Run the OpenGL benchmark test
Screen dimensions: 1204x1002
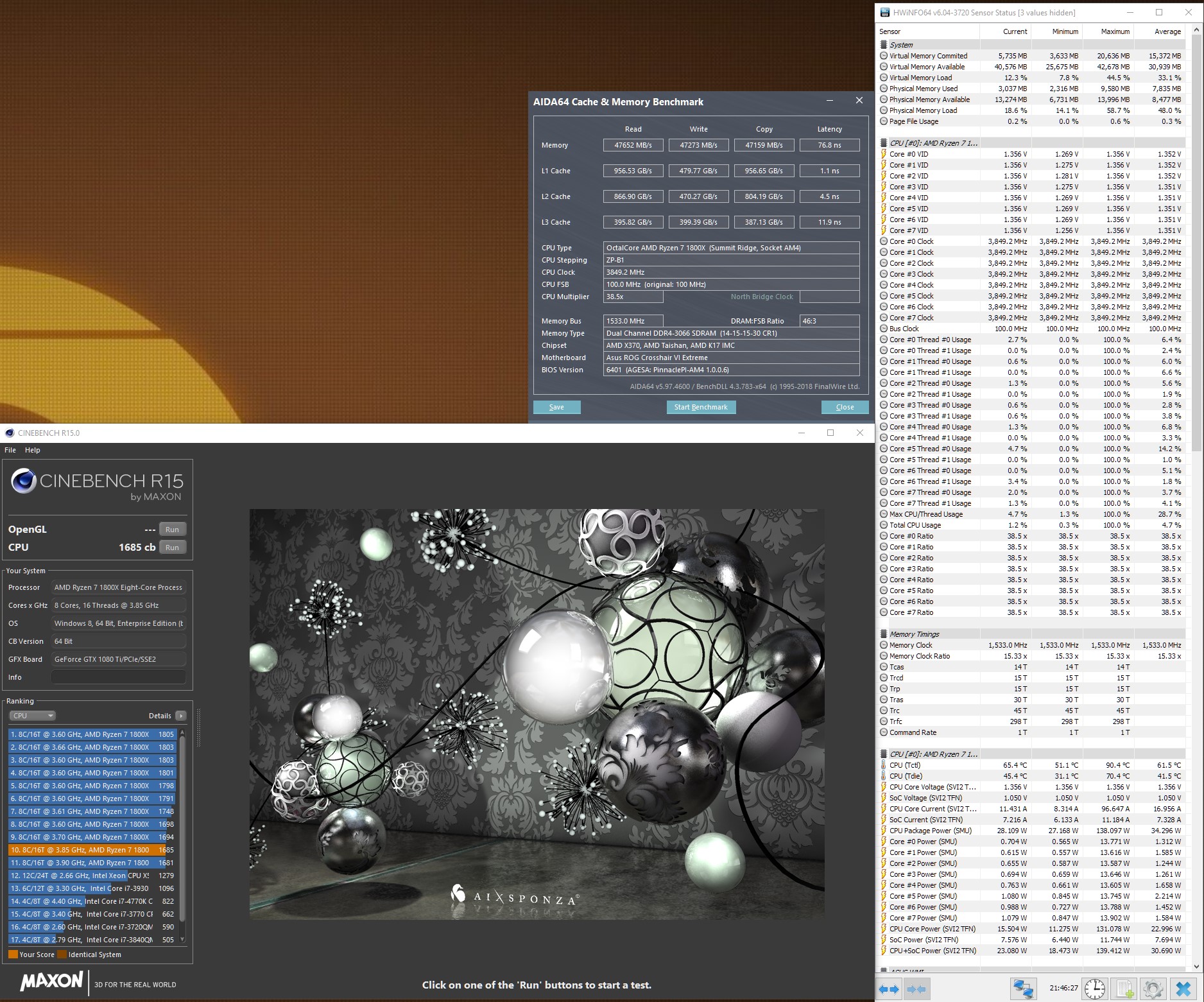click(172, 530)
